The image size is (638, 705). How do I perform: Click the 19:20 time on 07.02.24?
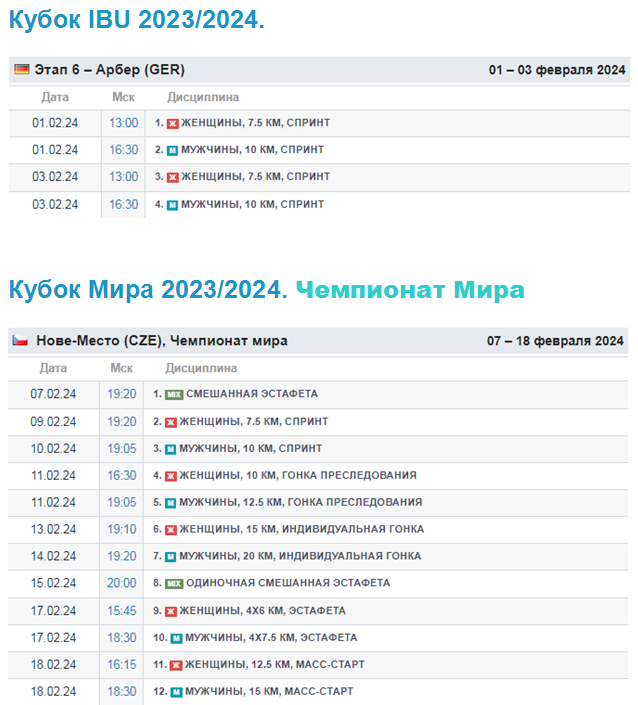click(122, 394)
